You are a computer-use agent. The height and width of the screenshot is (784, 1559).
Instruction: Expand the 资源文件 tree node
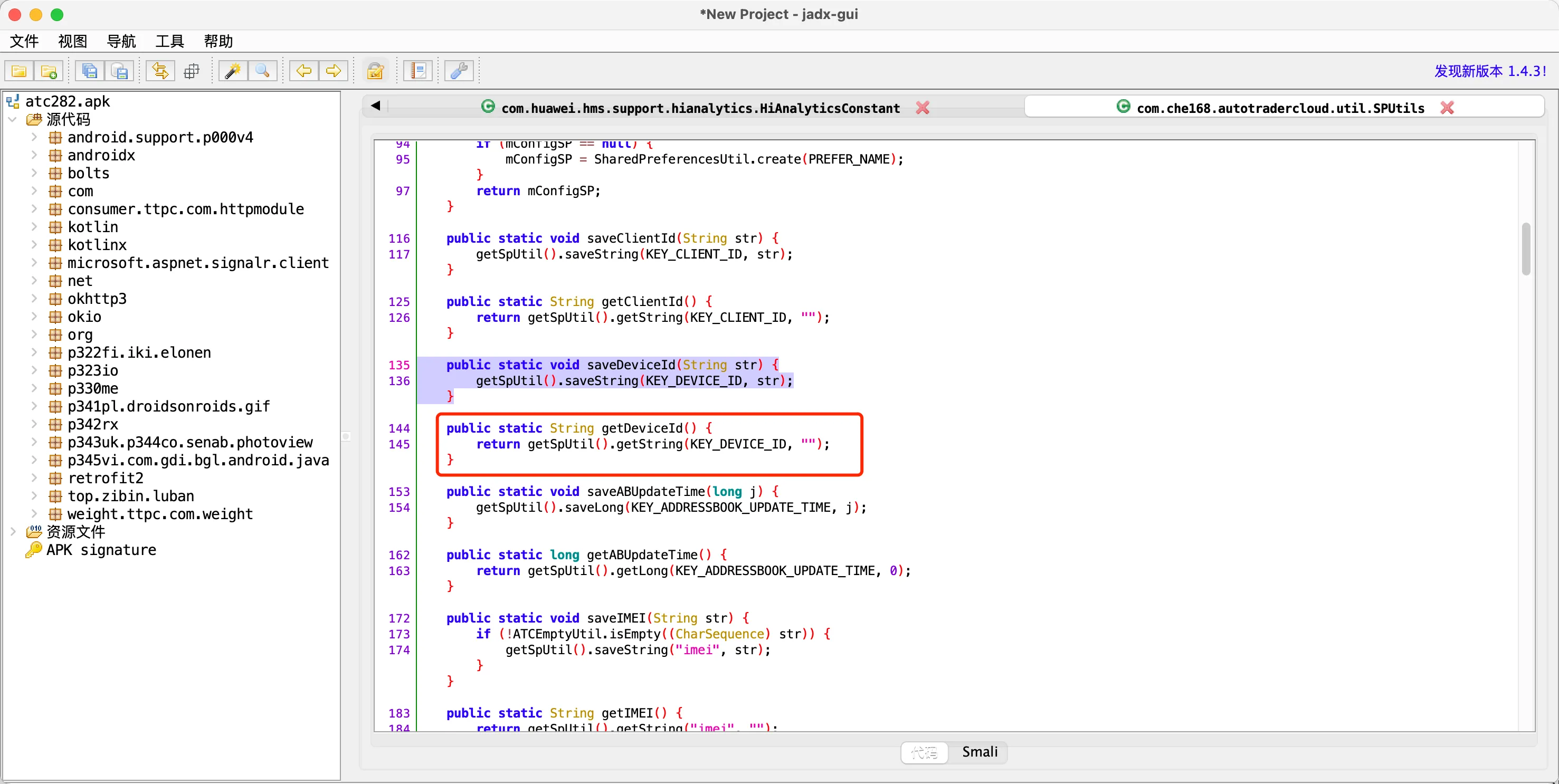tap(13, 532)
